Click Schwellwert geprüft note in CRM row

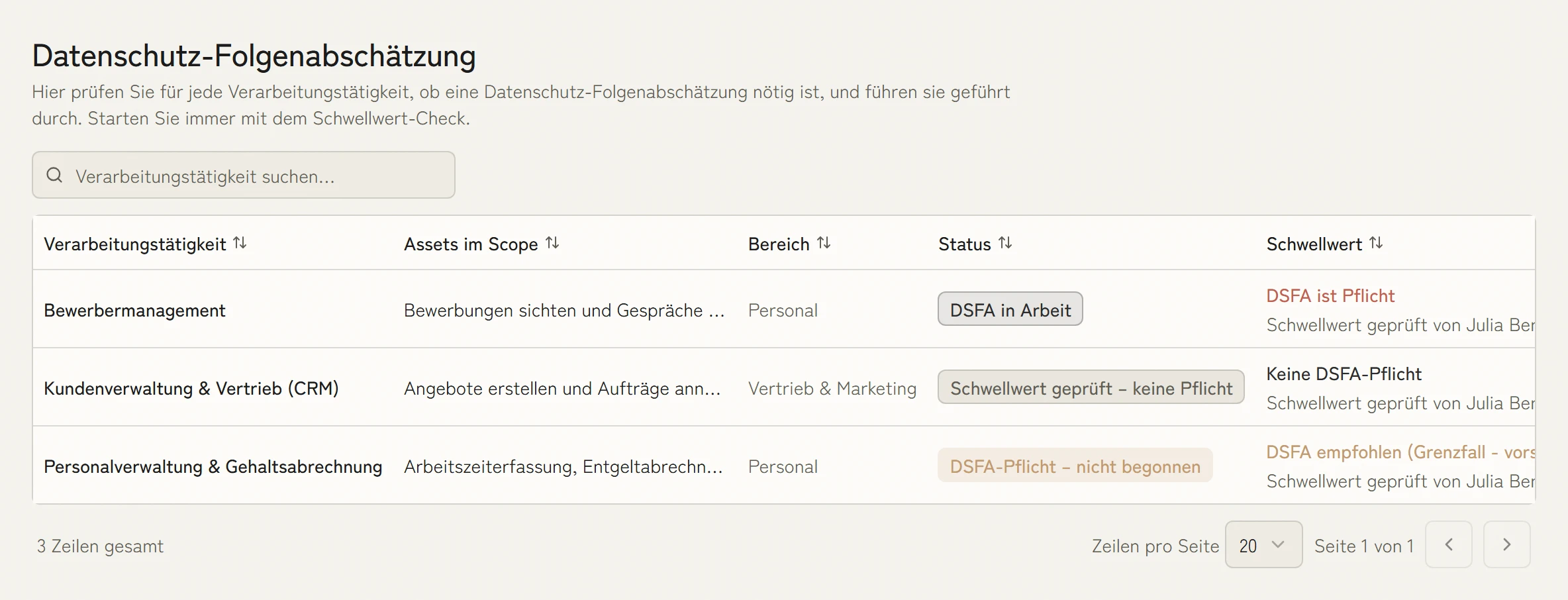tap(1400, 403)
